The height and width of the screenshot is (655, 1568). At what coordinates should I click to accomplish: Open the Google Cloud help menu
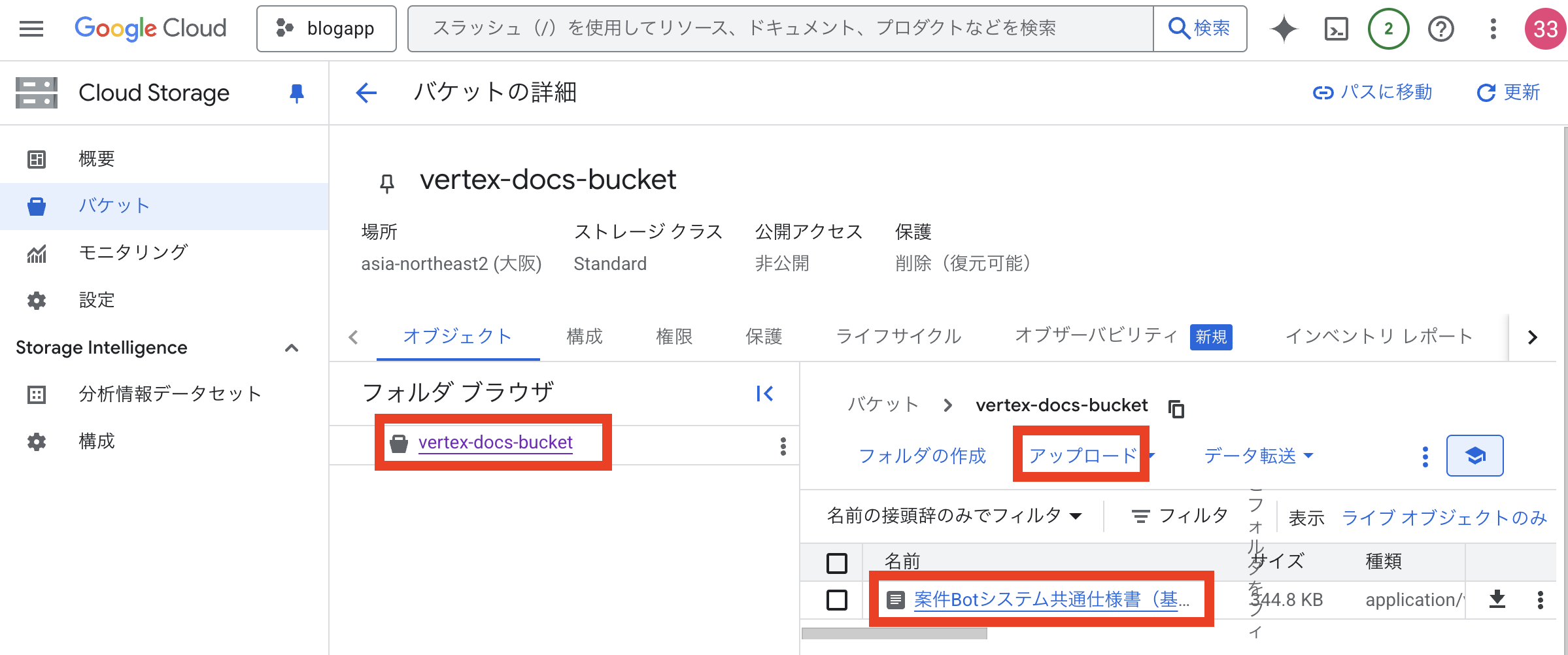point(1440,29)
